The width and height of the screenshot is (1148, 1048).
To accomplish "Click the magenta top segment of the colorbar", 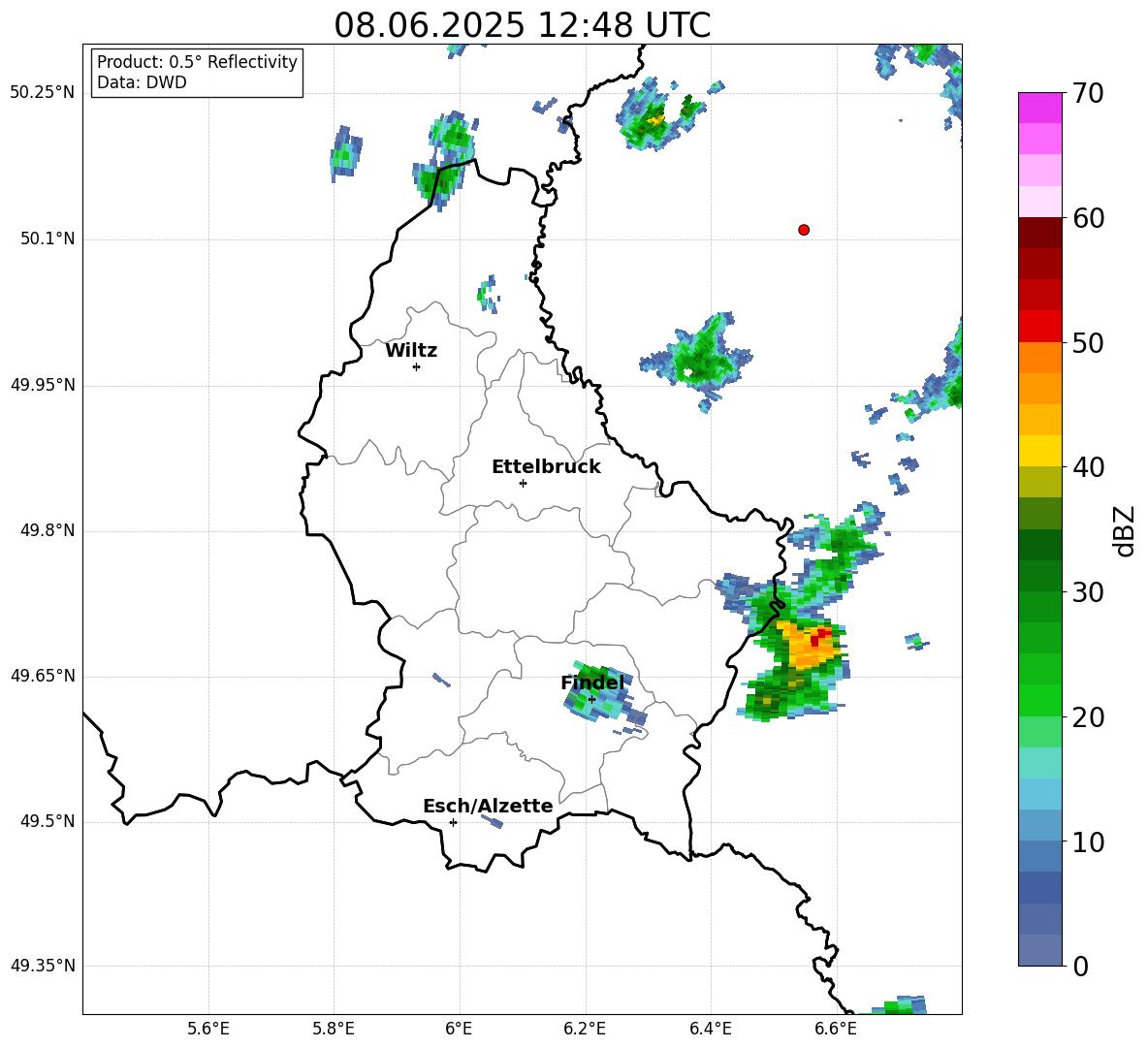I will tap(1039, 108).
